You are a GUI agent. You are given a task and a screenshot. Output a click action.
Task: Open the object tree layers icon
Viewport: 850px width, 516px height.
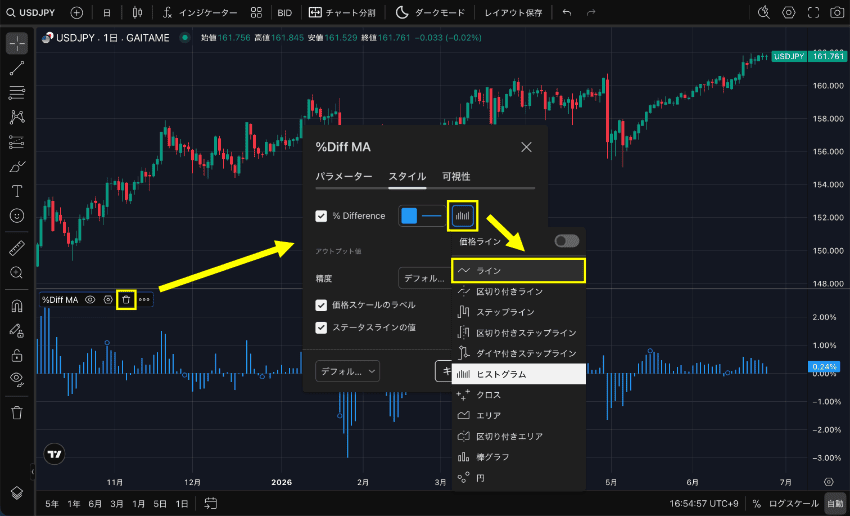click(x=17, y=492)
